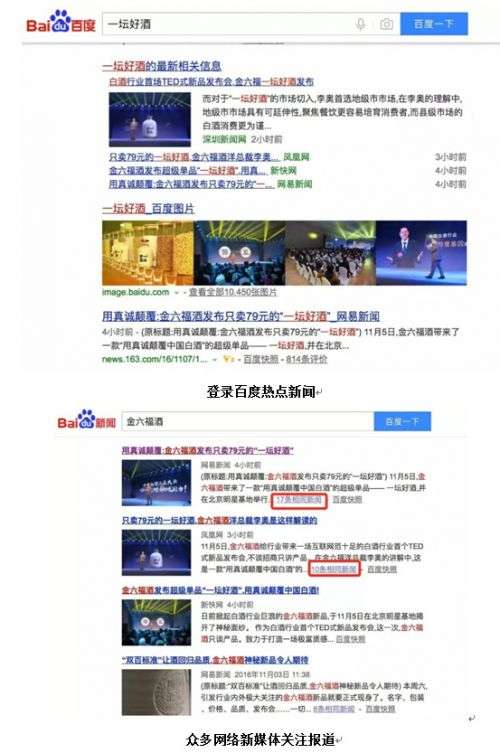Click the 百度一下 button in news search
The width and height of the screenshot is (500, 753).
tap(402, 422)
